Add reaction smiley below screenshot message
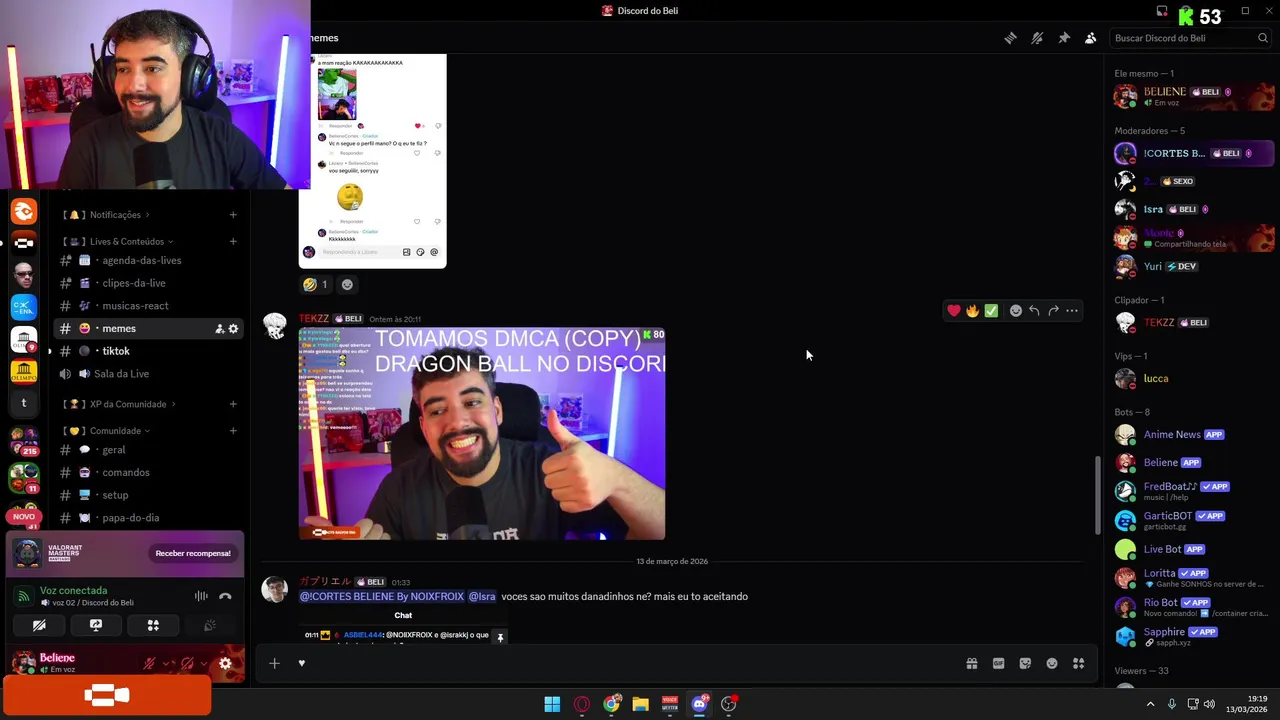This screenshot has height=720, width=1280. [347, 285]
